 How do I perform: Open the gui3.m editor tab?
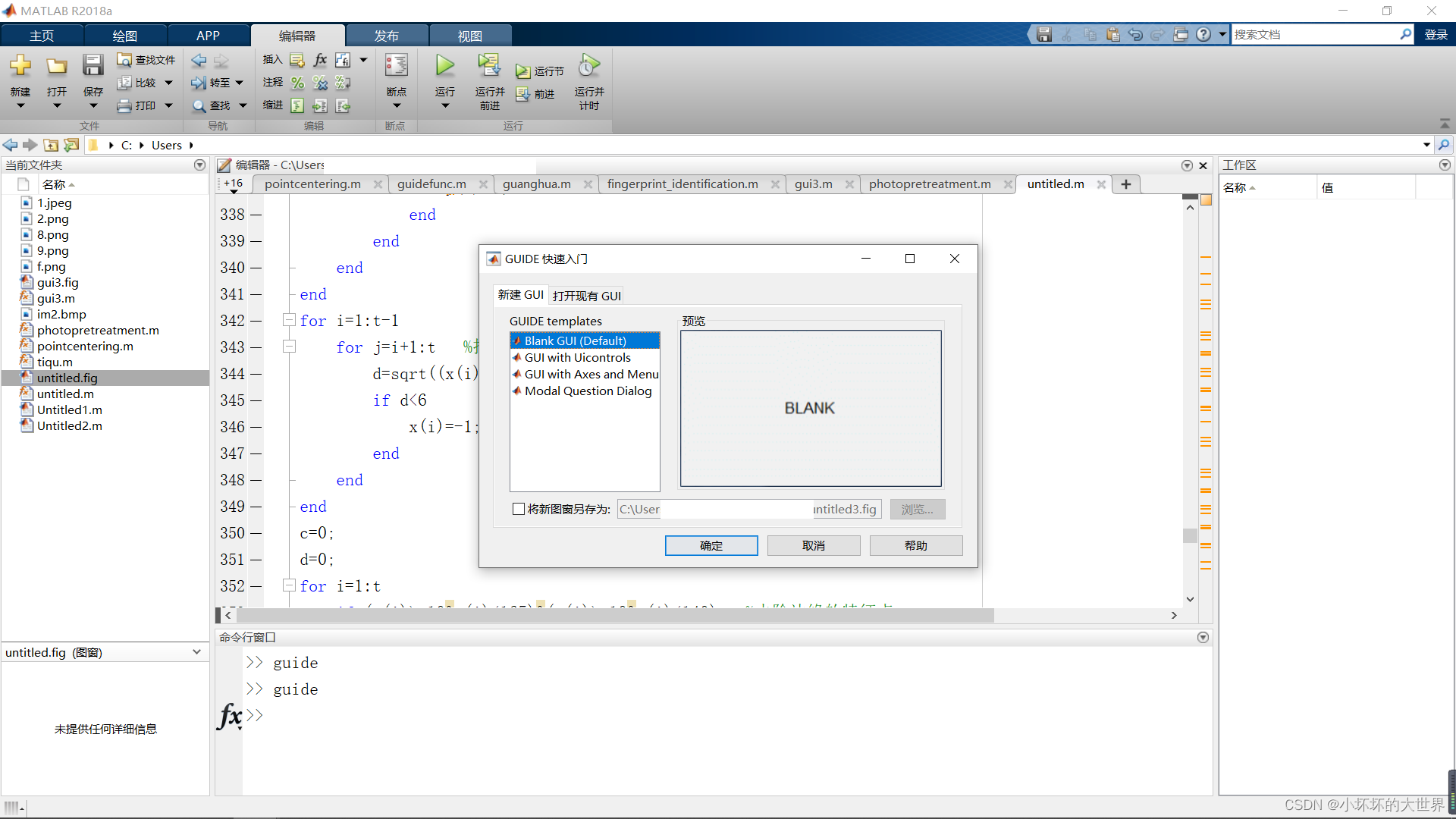(x=813, y=184)
